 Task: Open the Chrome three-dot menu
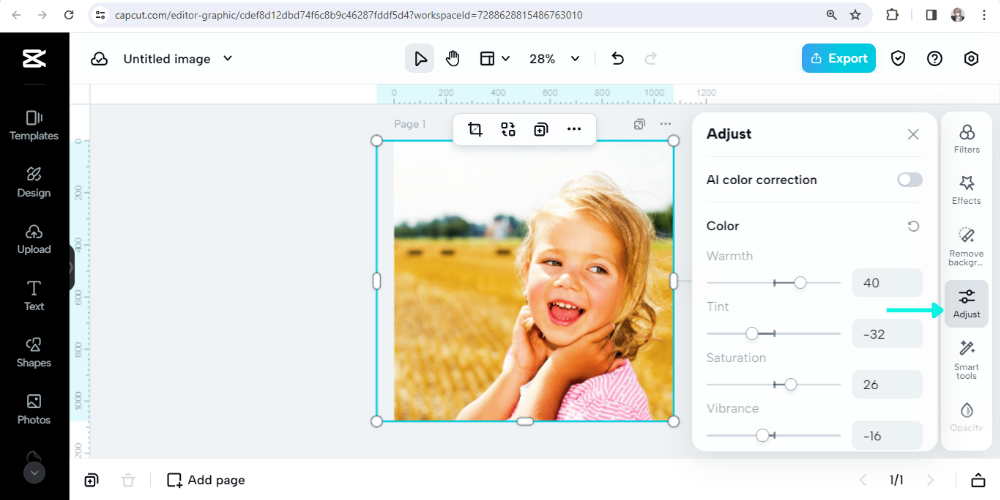click(984, 15)
